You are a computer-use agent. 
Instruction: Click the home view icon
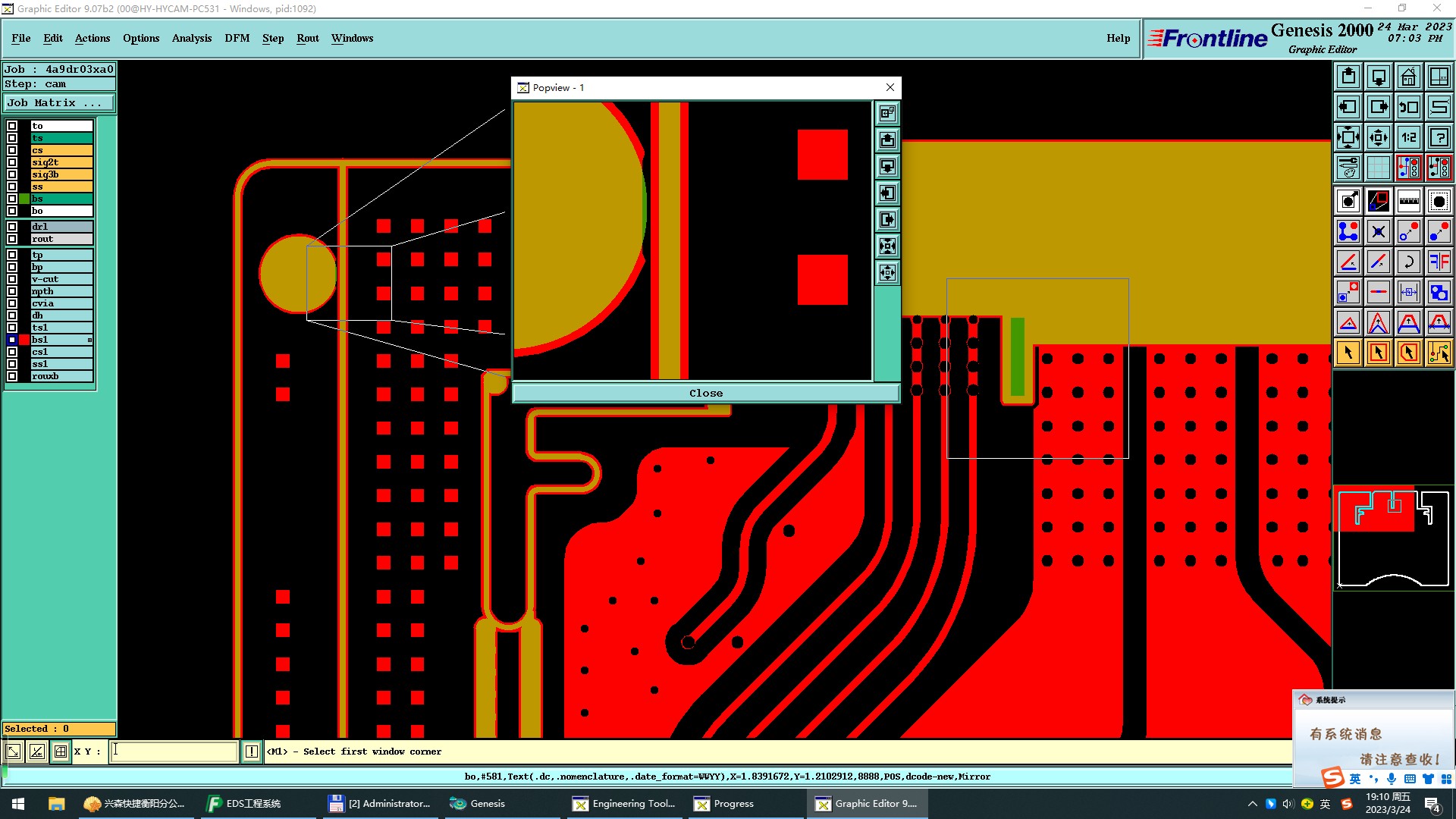tap(1408, 77)
